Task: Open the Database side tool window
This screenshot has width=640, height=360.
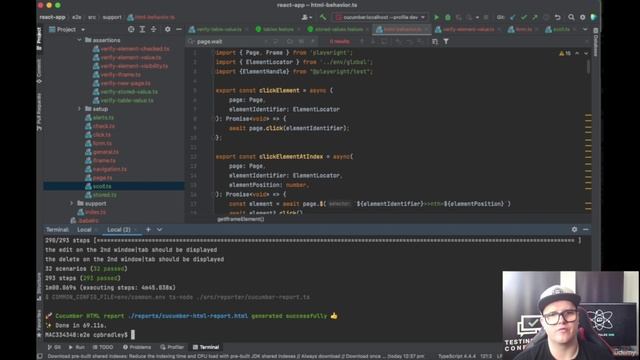Action: [x=596, y=43]
